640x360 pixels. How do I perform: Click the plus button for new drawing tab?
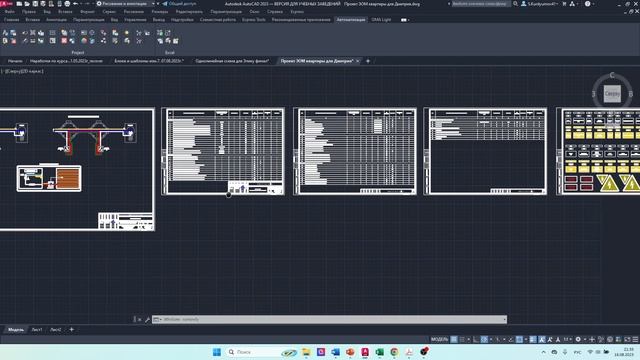tap(368, 61)
